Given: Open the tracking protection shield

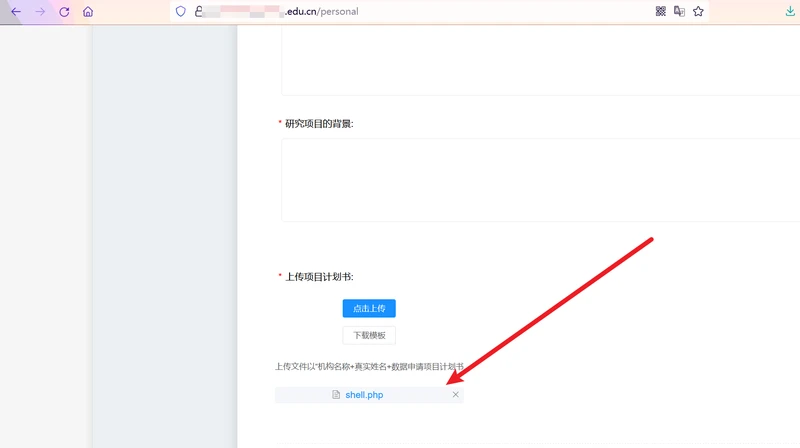Looking at the screenshot, I should (x=181, y=11).
